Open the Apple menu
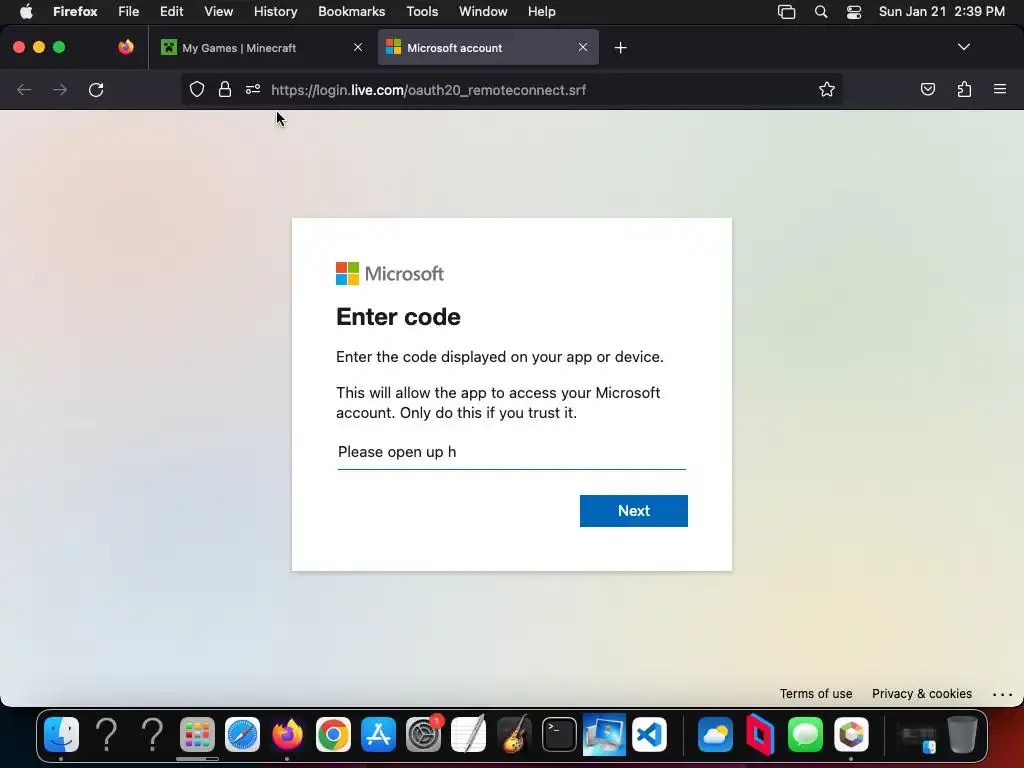Screen dimensions: 1024x768 [26, 11]
